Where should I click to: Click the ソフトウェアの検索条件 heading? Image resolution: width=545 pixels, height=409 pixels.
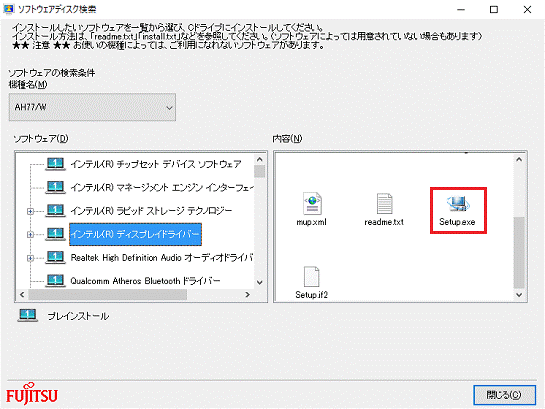[51, 73]
